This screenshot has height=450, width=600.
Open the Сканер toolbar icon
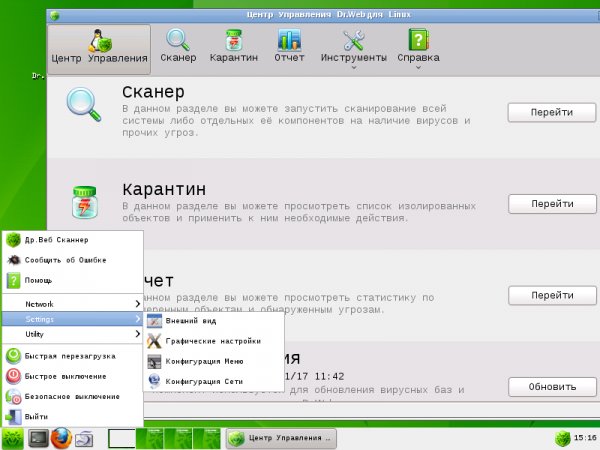[178, 45]
